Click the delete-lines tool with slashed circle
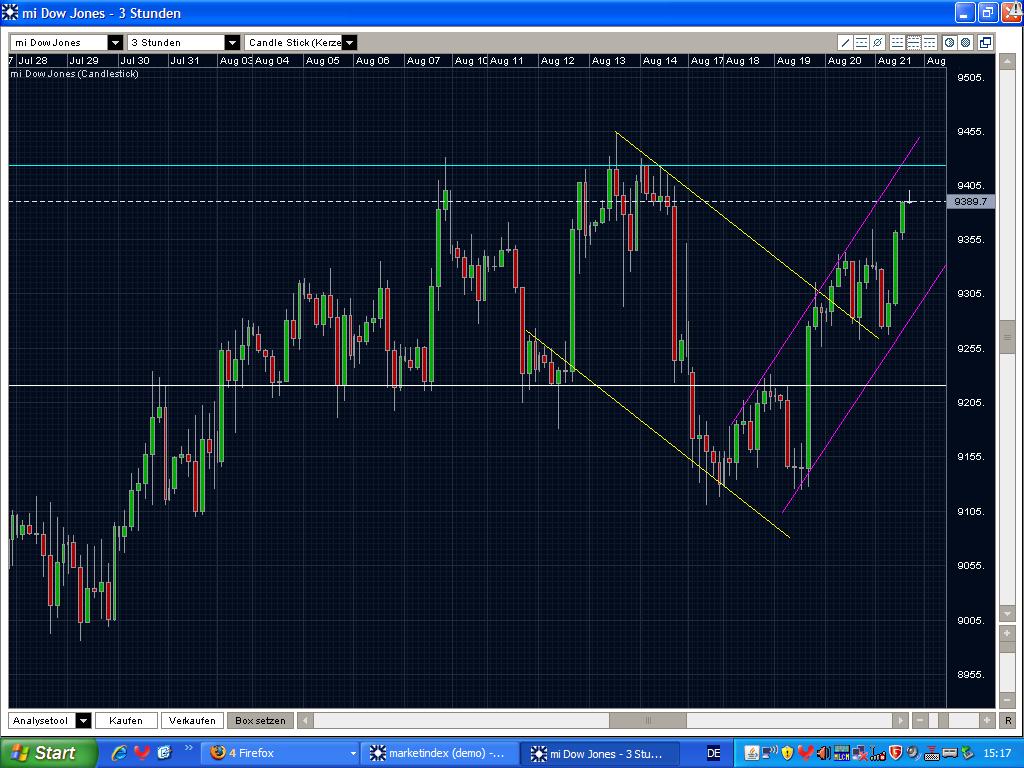Screen dimensions: 1024x768 pyautogui.click(x=878, y=42)
